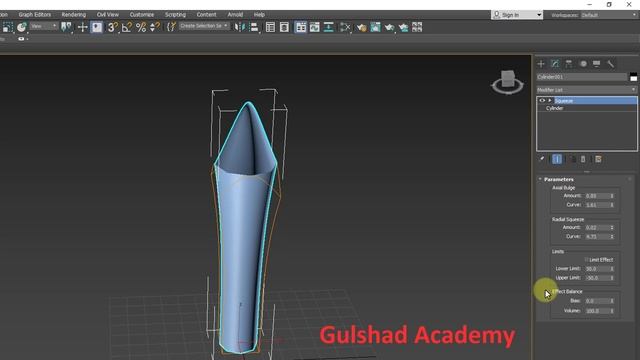The image size is (640, 360).
Task: Open the Customize menu
Action: coord(142,15)
